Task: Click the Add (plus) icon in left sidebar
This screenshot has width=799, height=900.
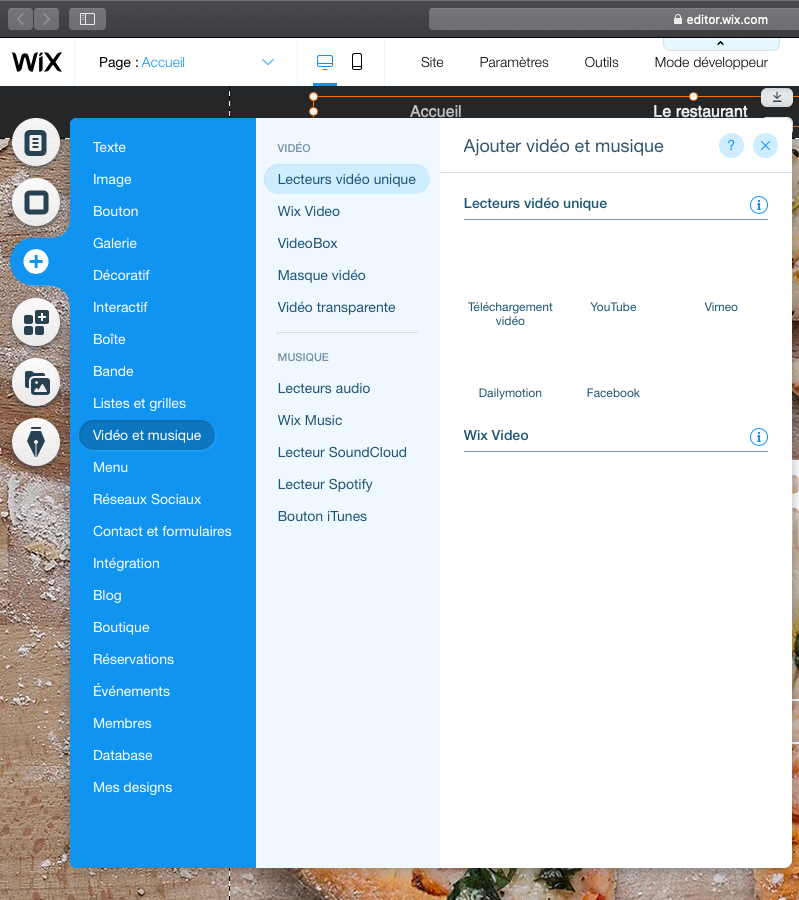Action: point(36,262)
